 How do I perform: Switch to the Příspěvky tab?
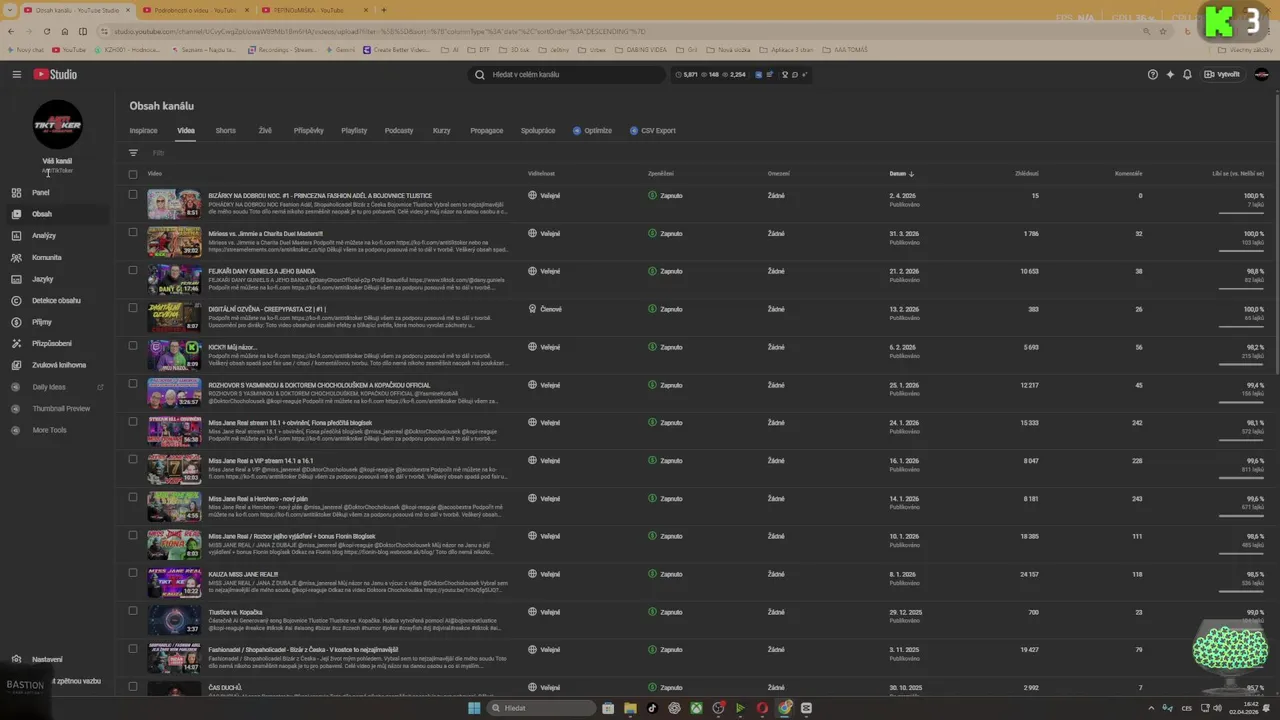[x=308, y=130]
